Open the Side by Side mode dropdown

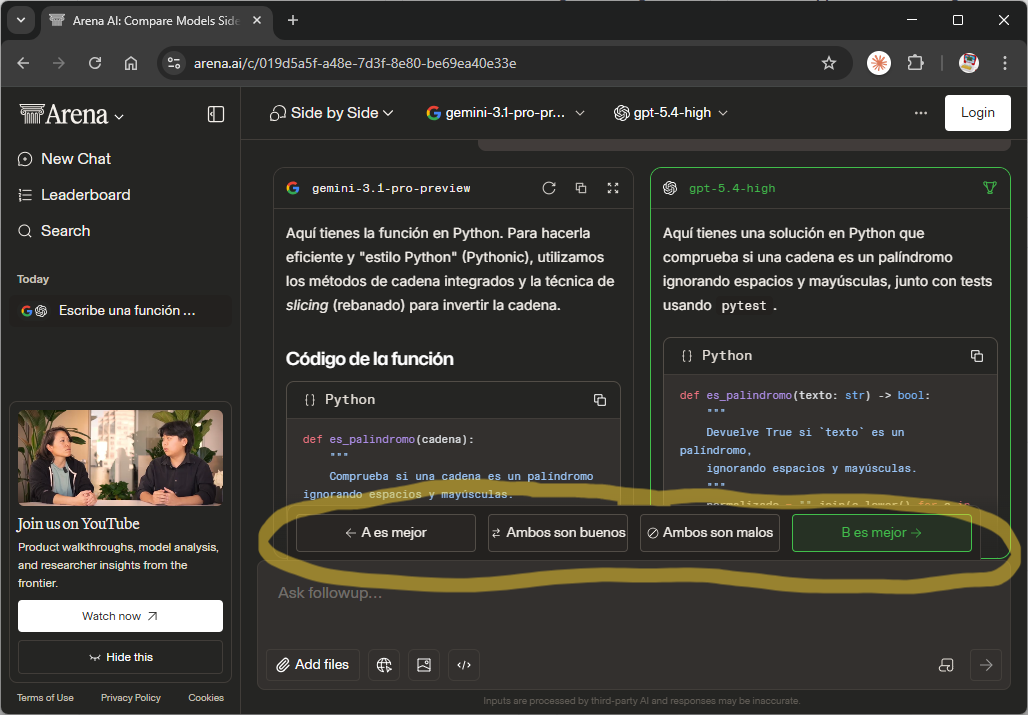[x=332, y=113]
